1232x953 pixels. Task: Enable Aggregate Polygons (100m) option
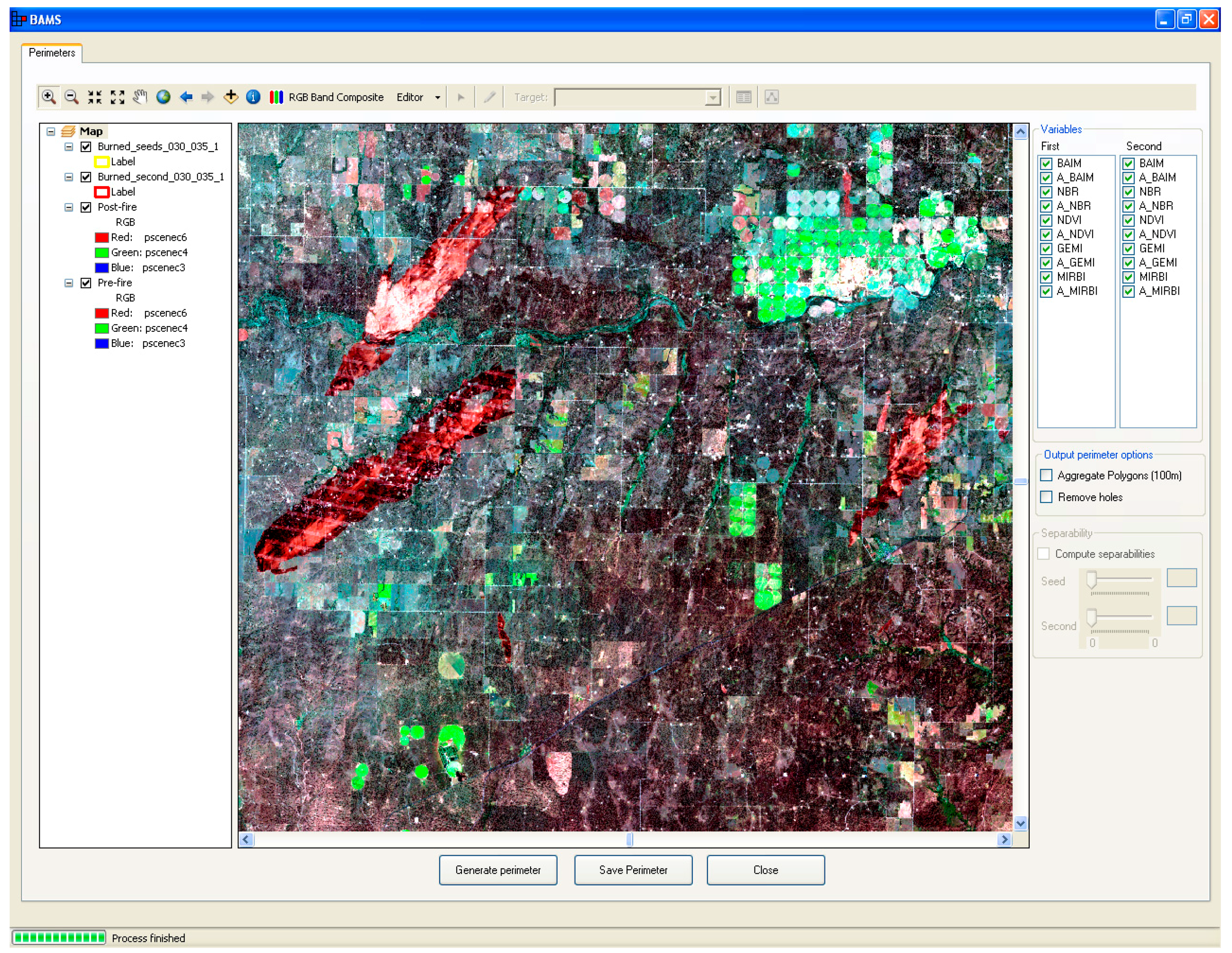pyautogui.click(x=1047, y=475)
